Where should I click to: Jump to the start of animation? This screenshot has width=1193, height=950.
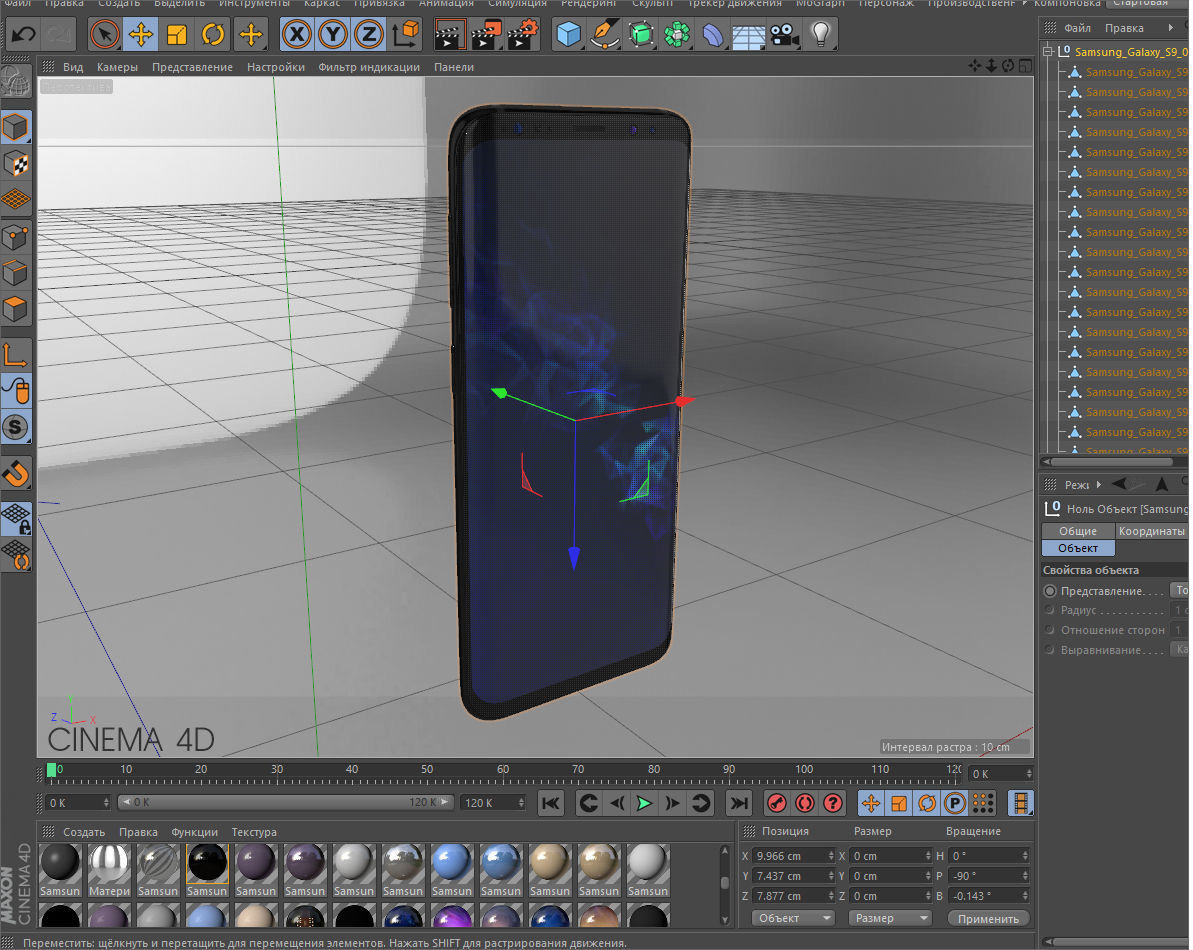click(x=551, y=803)
